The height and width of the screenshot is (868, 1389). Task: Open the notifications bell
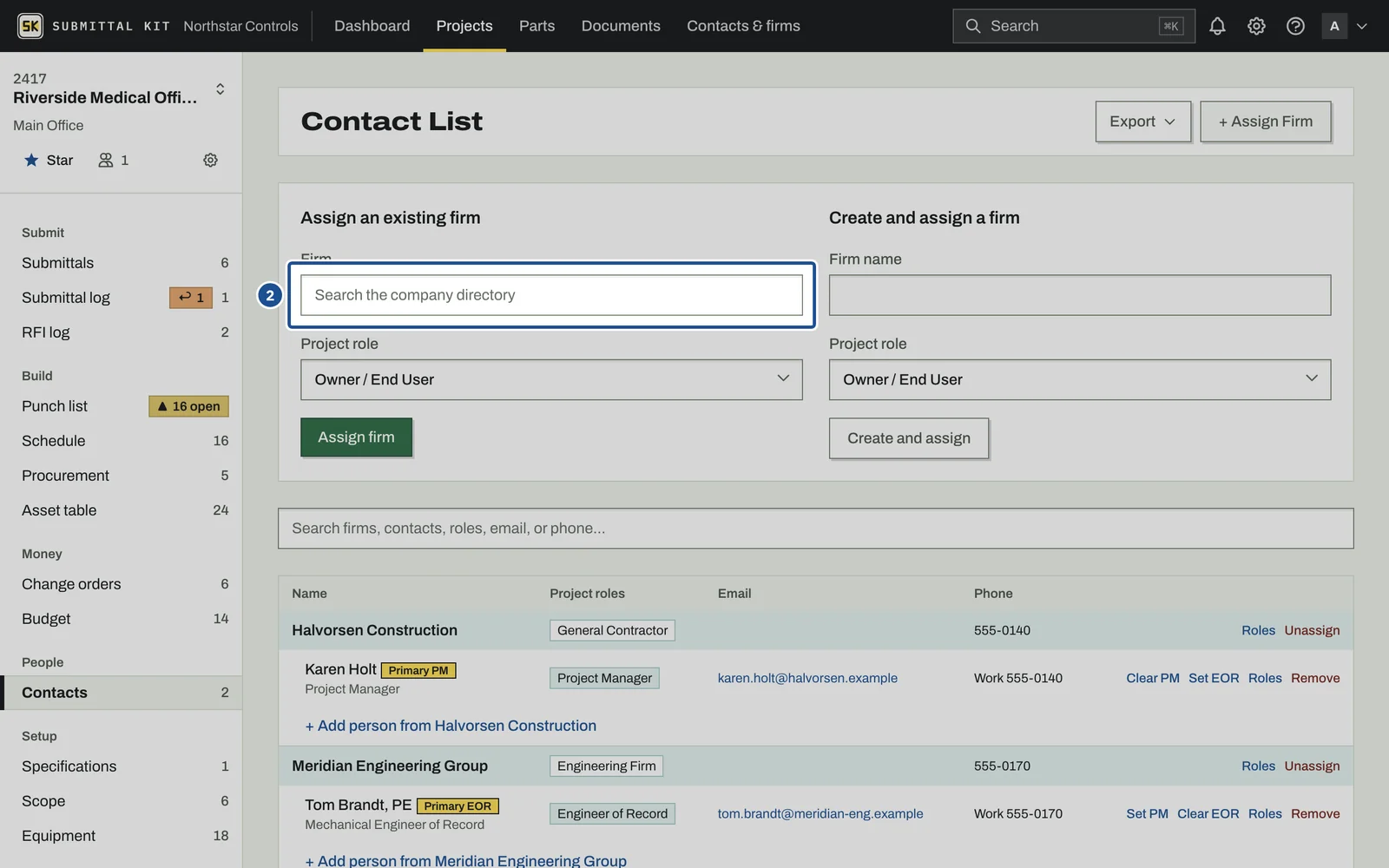click(x=1217, y=26)
